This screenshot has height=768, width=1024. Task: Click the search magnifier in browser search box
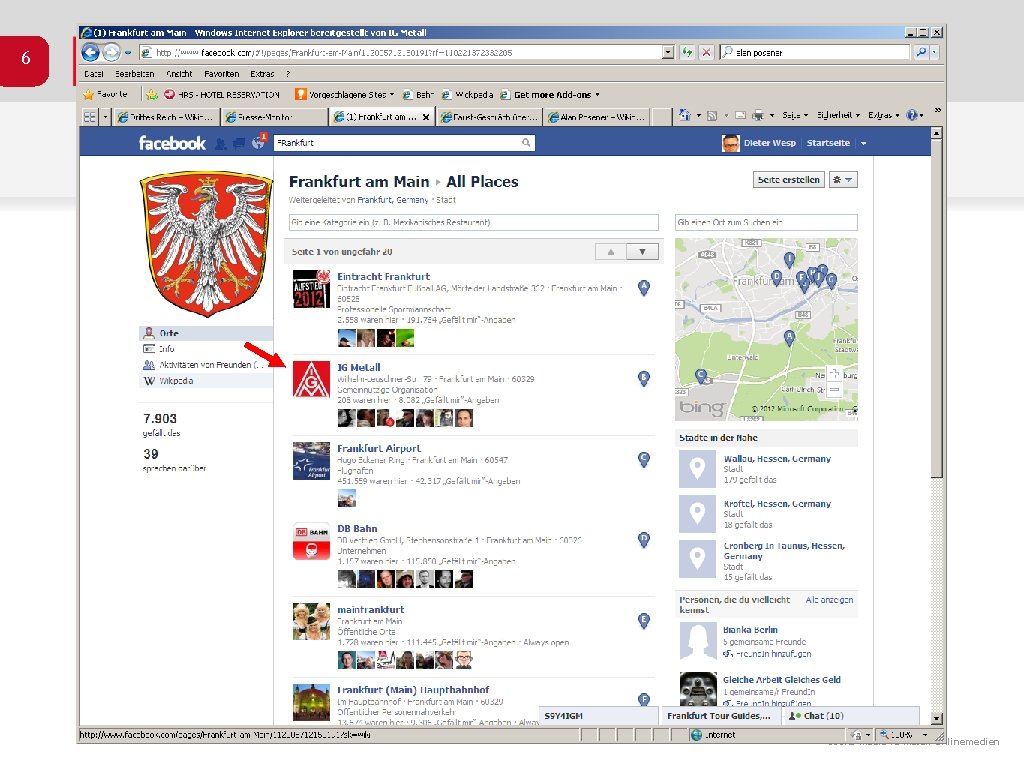921,52
